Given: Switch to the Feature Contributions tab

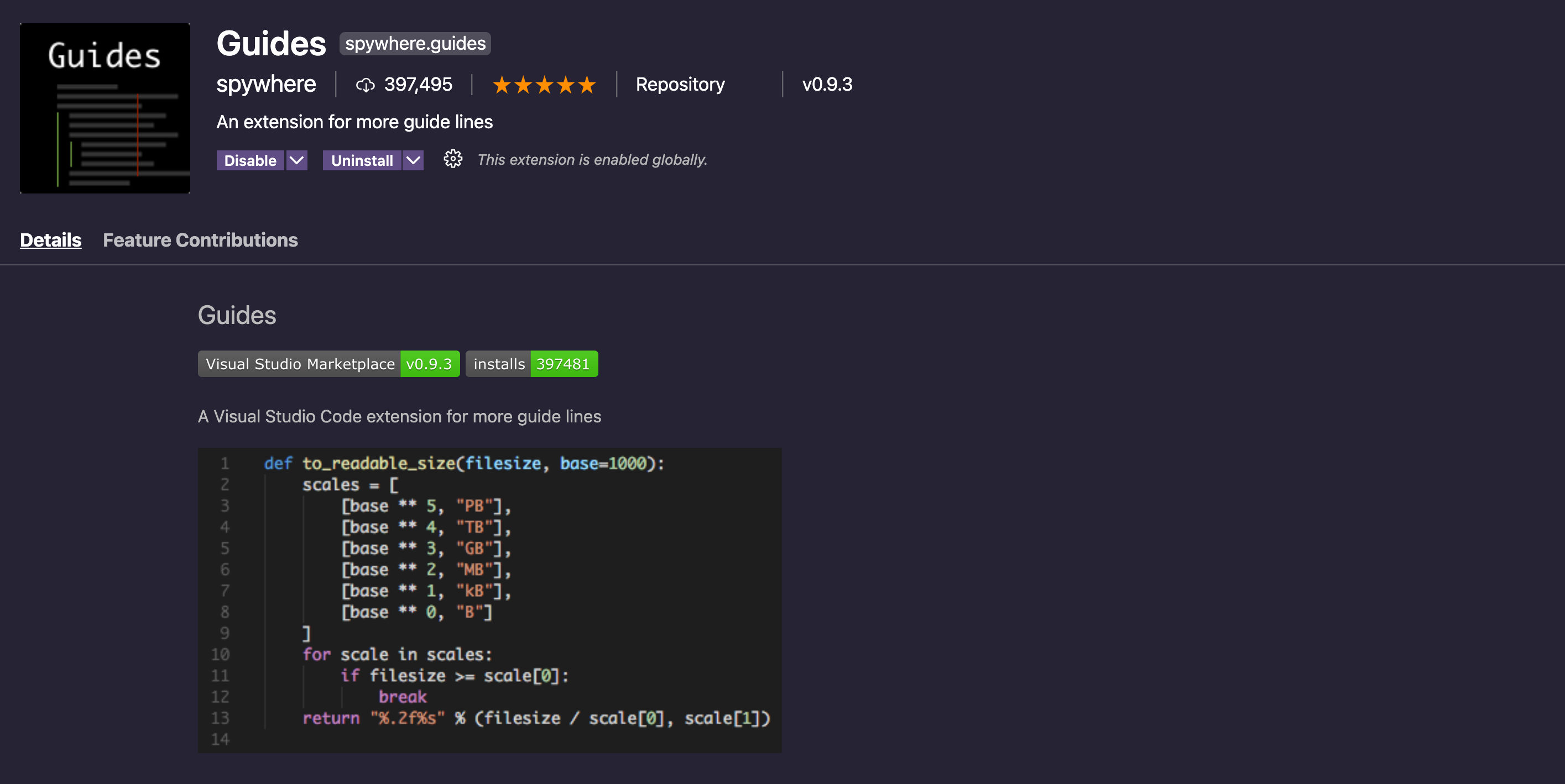Looking at the screenshot, I should coord(201,240).
